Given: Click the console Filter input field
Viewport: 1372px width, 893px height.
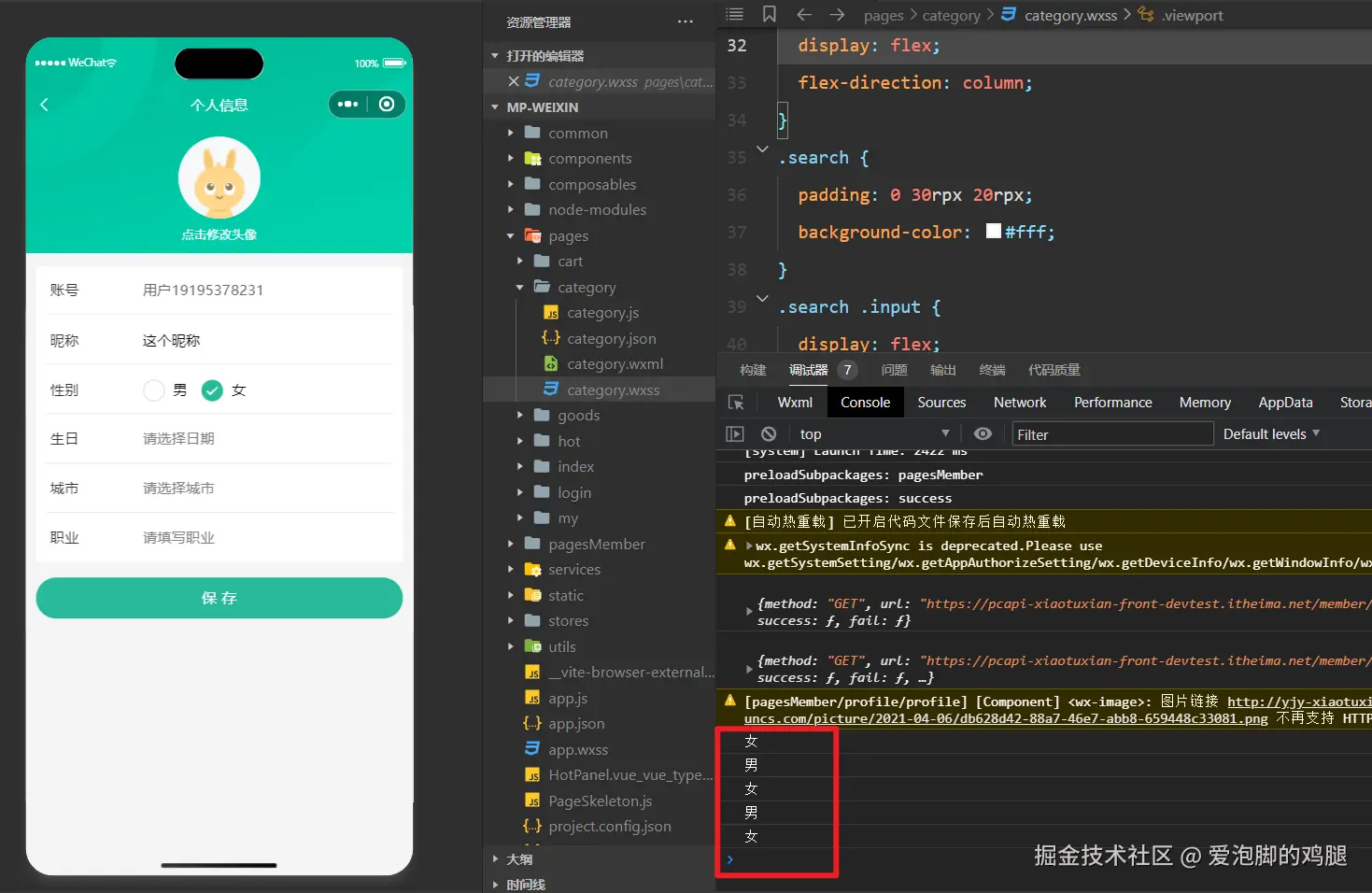Looking at the screenshot, I should [1112, 434].
